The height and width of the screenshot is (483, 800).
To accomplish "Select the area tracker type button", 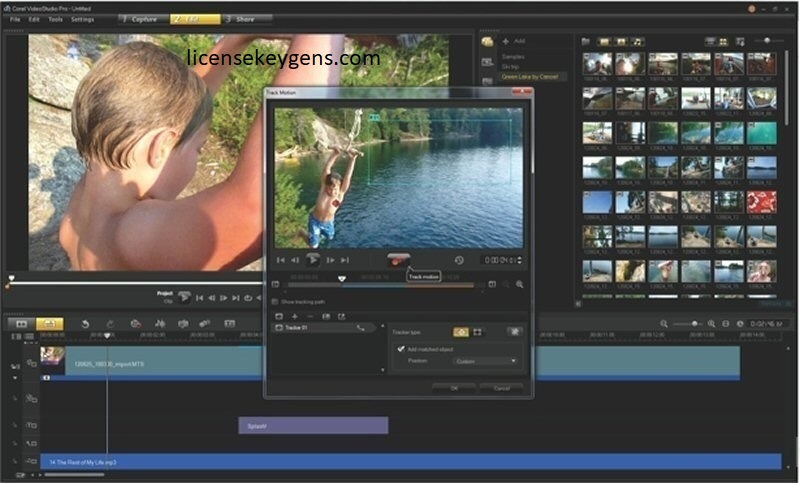I will (x=478, y=332).
